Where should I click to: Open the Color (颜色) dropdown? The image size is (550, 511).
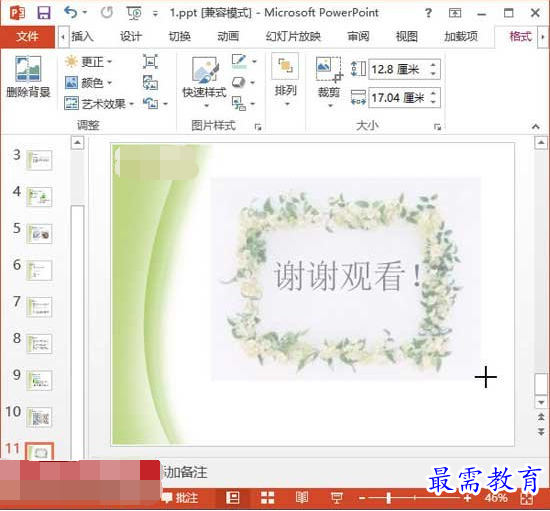88,83
